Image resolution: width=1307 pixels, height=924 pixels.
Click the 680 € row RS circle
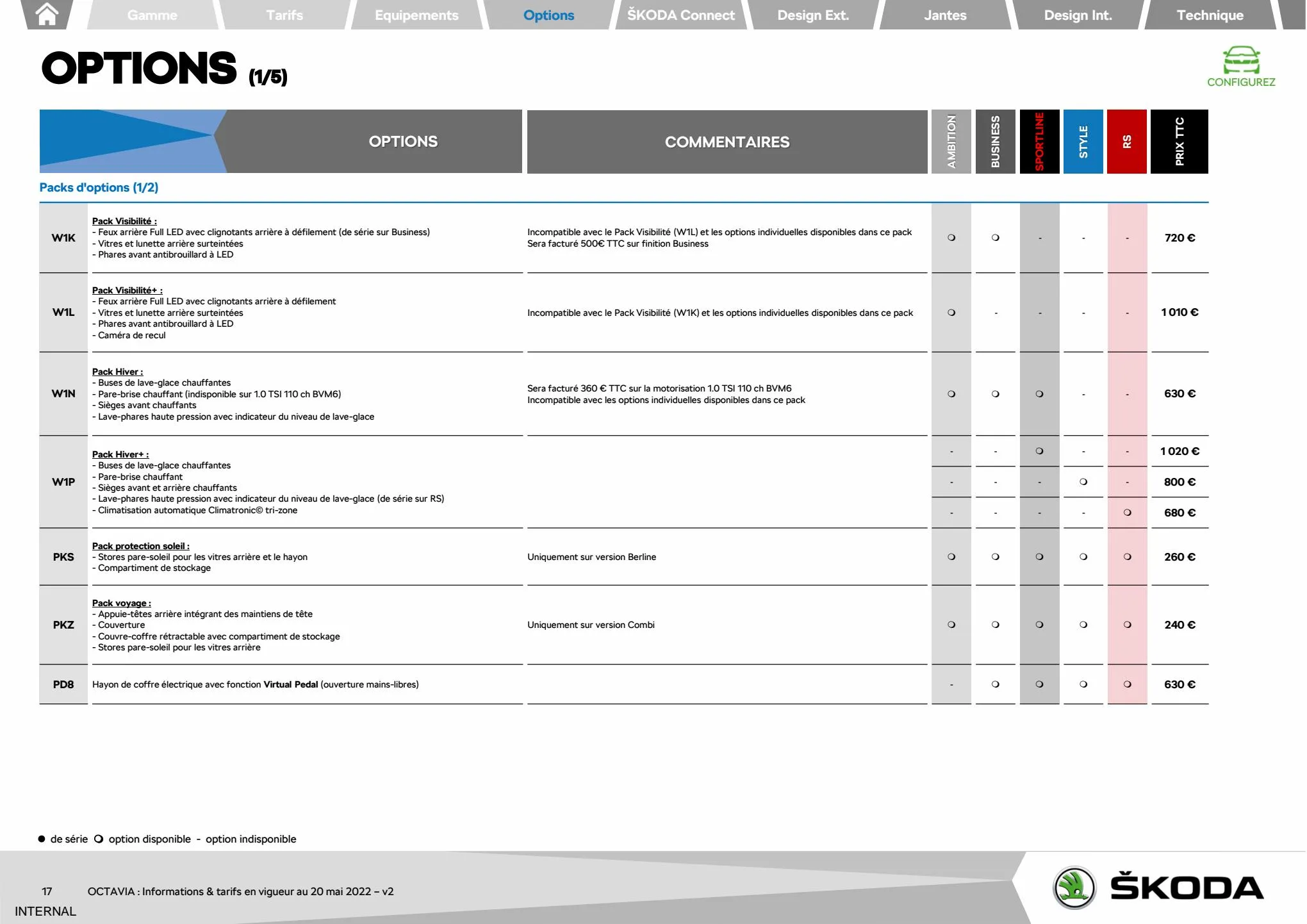(x=1128, y=513)
